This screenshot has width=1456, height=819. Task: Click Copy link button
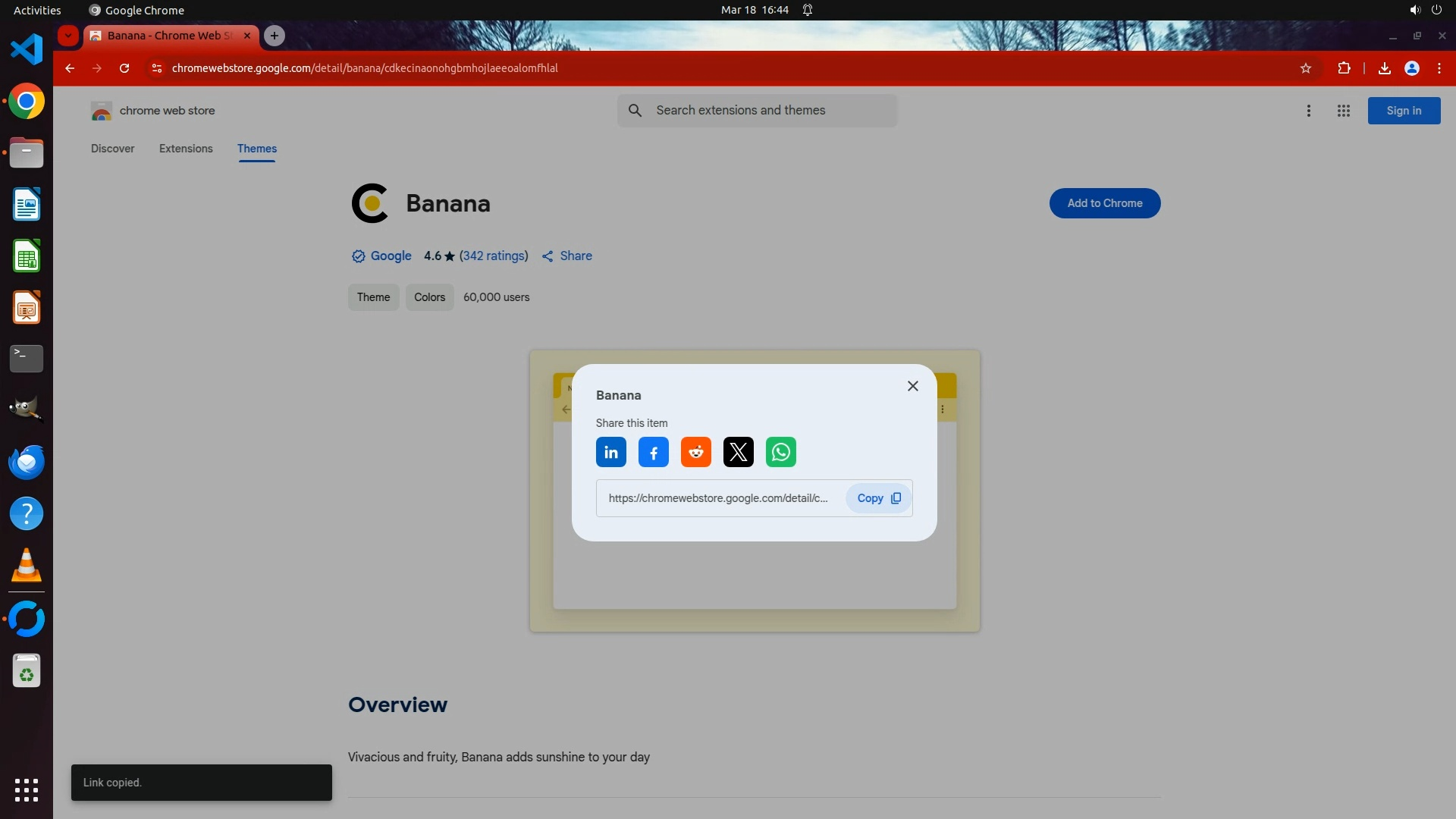[x=878, y=498]
